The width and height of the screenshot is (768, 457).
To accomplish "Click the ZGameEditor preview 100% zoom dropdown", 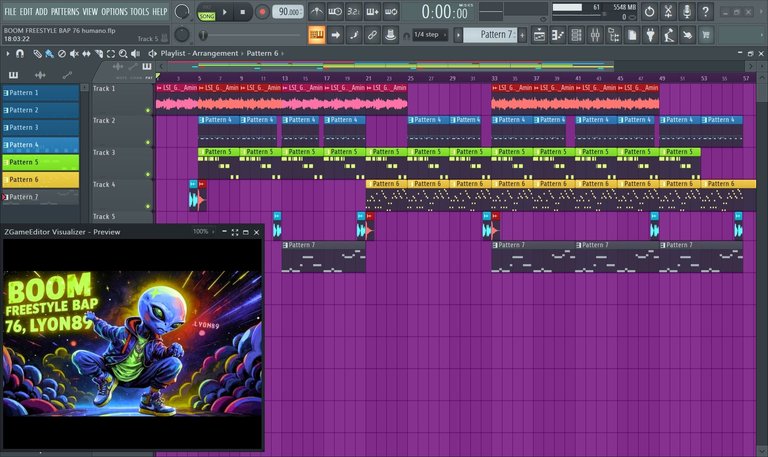I will [203, 232].
